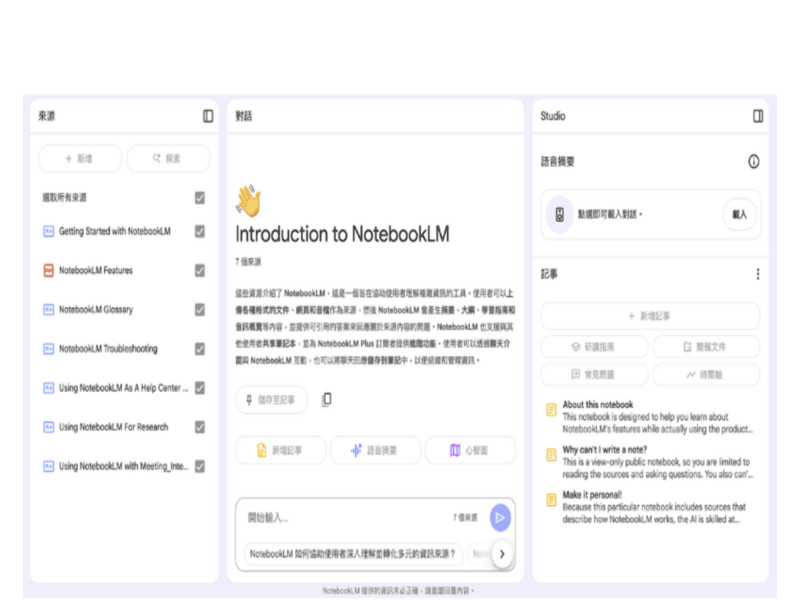Open Using NotebookLM For Research source
This screenshot has height=600, width=800.
pyautogui.click(x=113, y=427)
